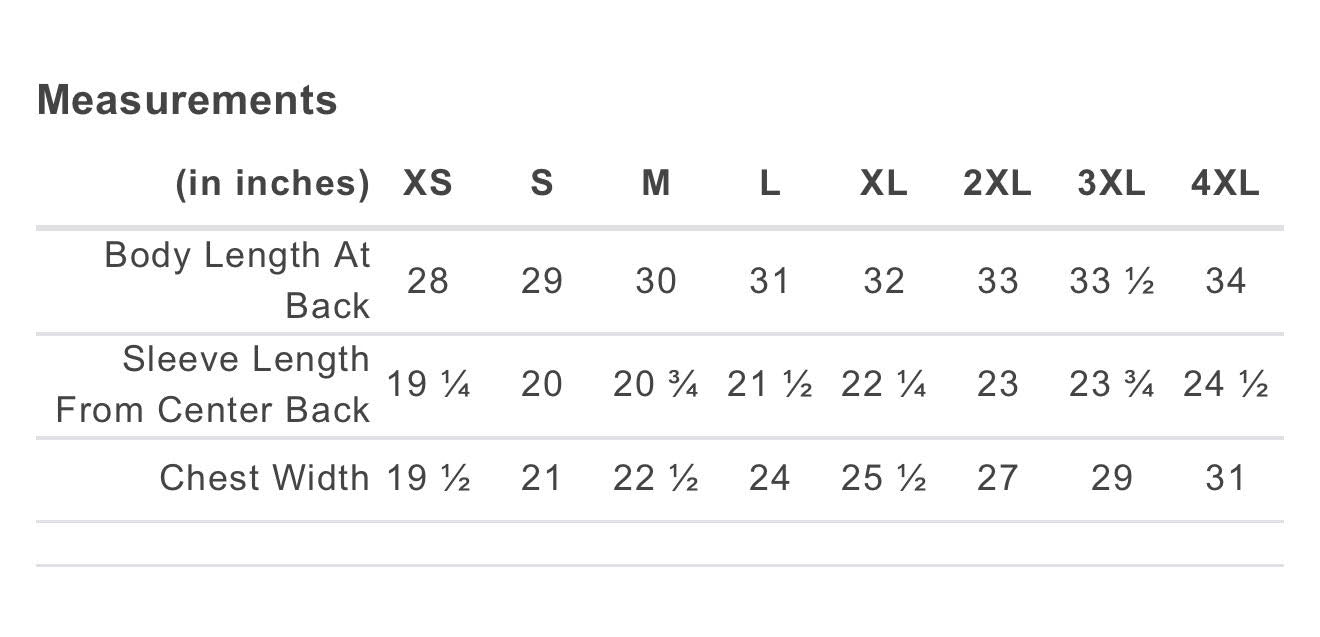
Task: Select the XS column header
Action: (x=428, y=183)
